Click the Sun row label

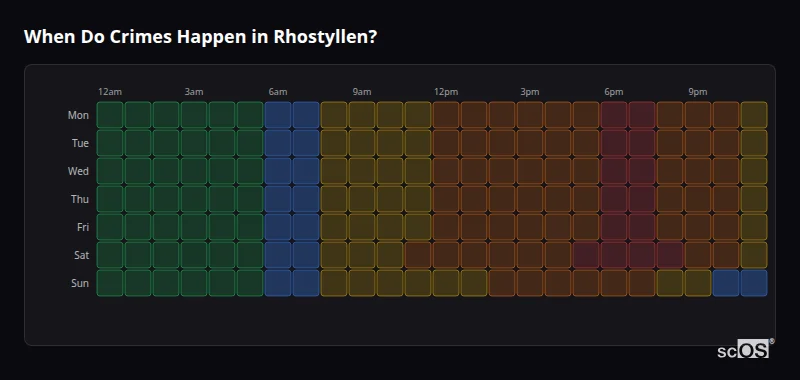pyautogui.click(x=80, y=283)
